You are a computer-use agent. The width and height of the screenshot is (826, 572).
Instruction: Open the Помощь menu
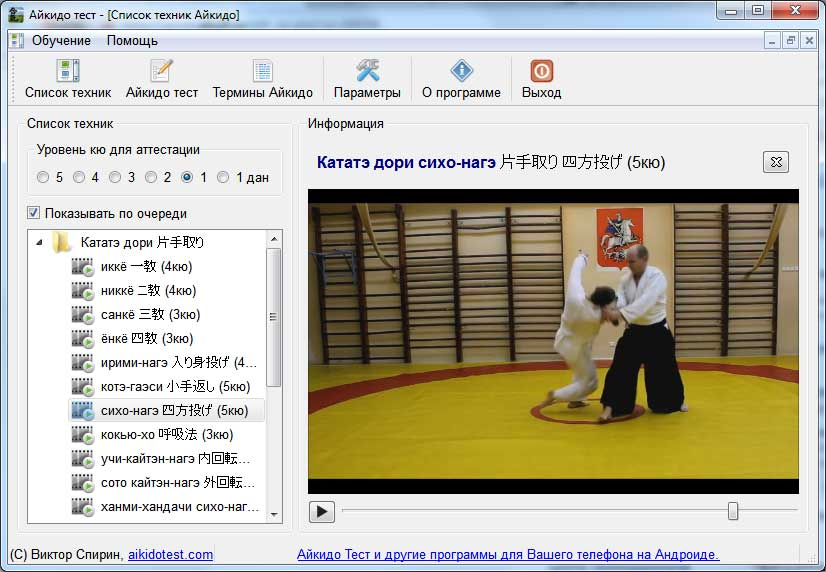click(x=132, y=41)
